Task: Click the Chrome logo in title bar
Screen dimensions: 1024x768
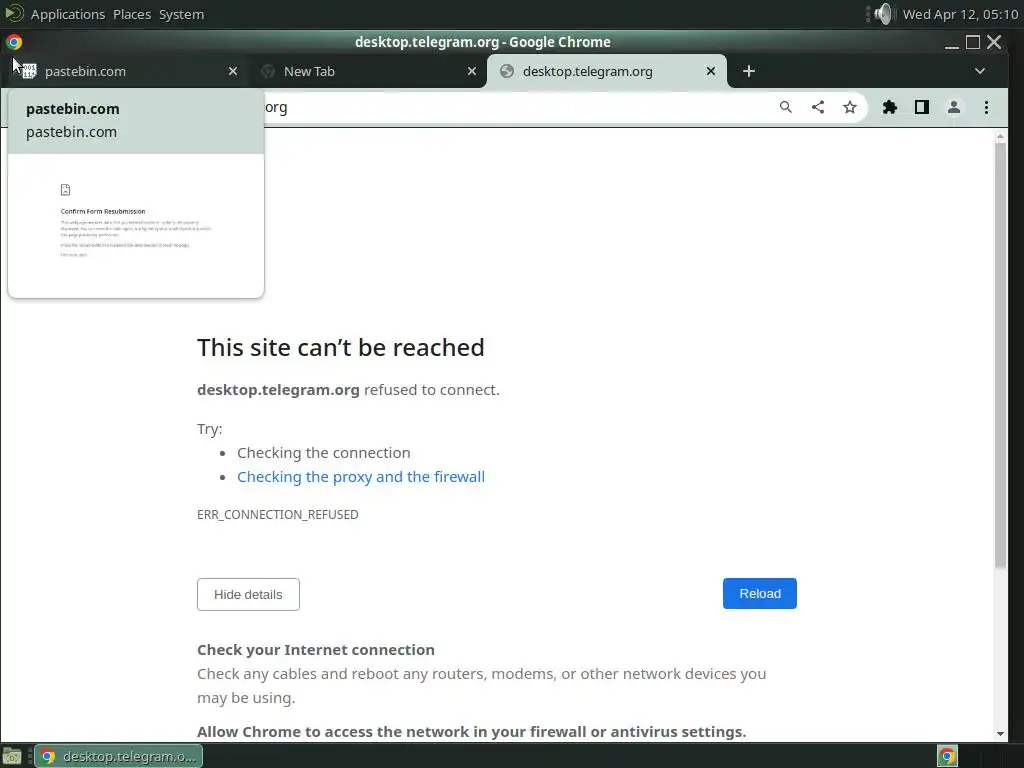Action: 14,42
